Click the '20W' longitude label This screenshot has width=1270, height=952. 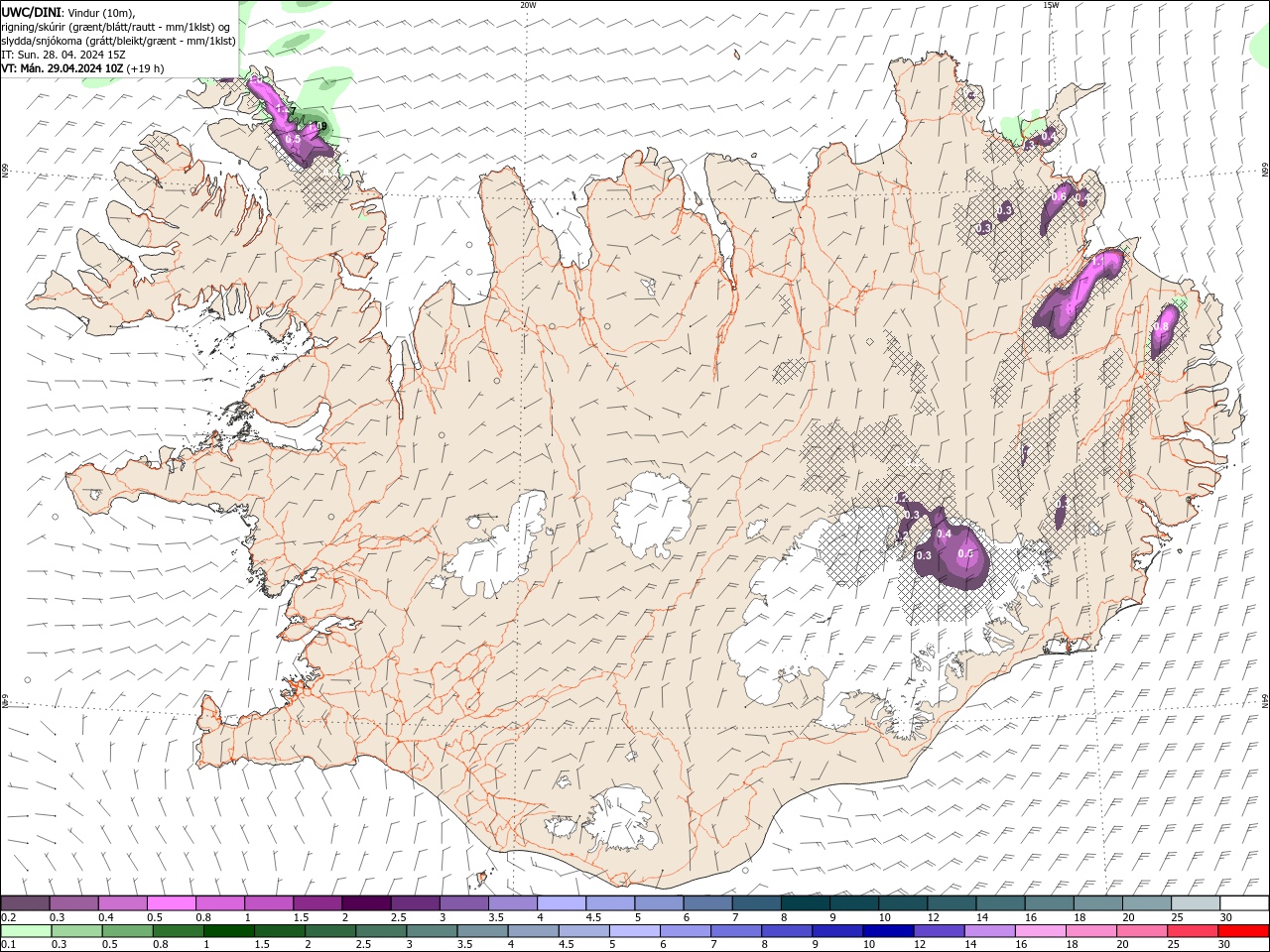528,5
